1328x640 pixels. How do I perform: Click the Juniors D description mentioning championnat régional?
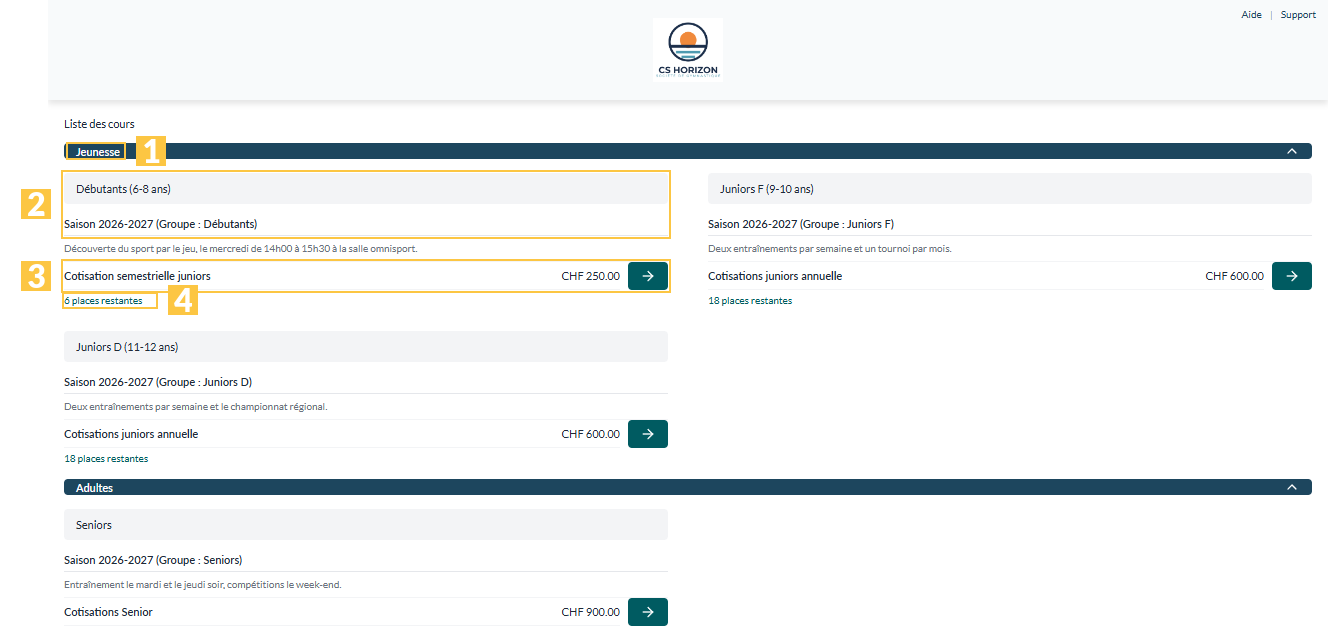[196, 407]
